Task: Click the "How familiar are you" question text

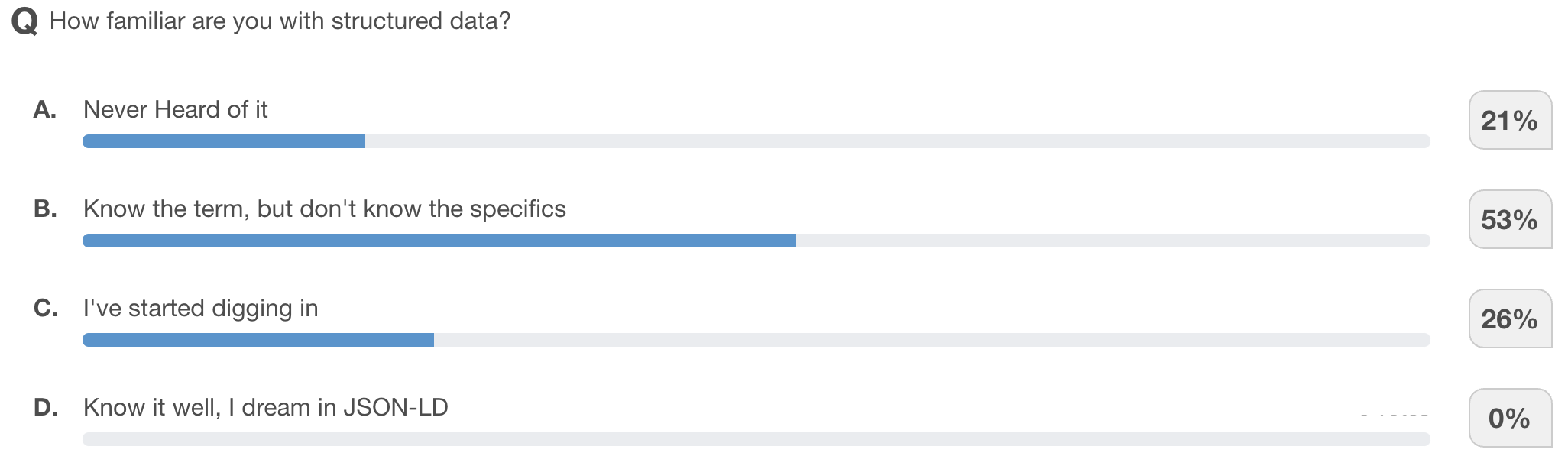Action: 280,21
